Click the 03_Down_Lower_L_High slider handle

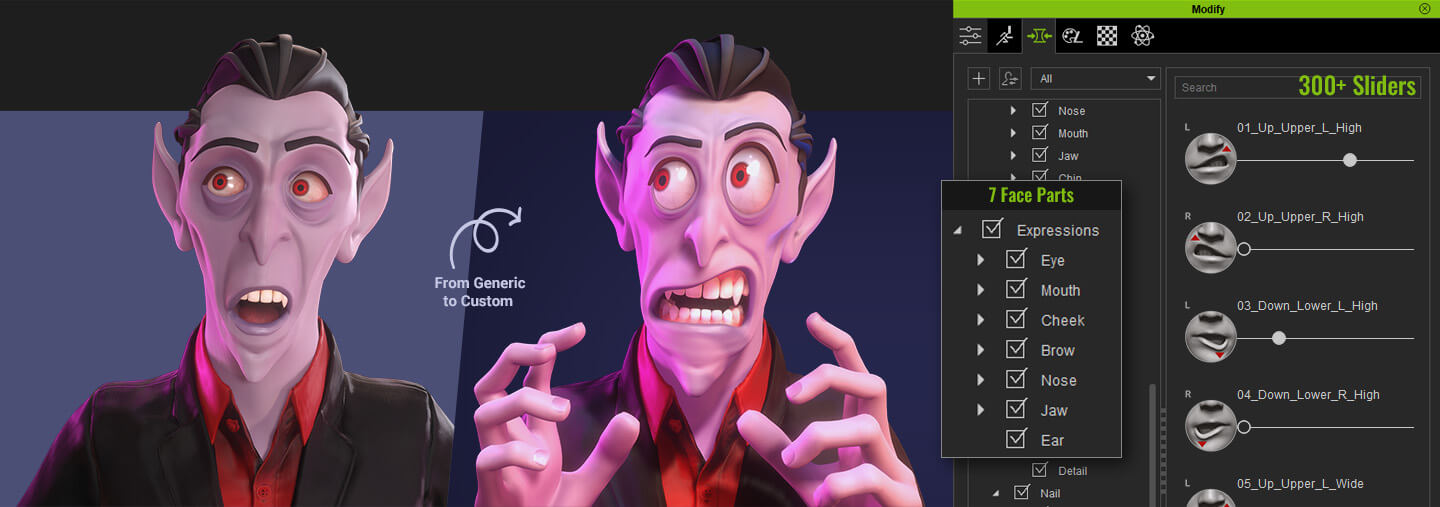(1278, 339)
